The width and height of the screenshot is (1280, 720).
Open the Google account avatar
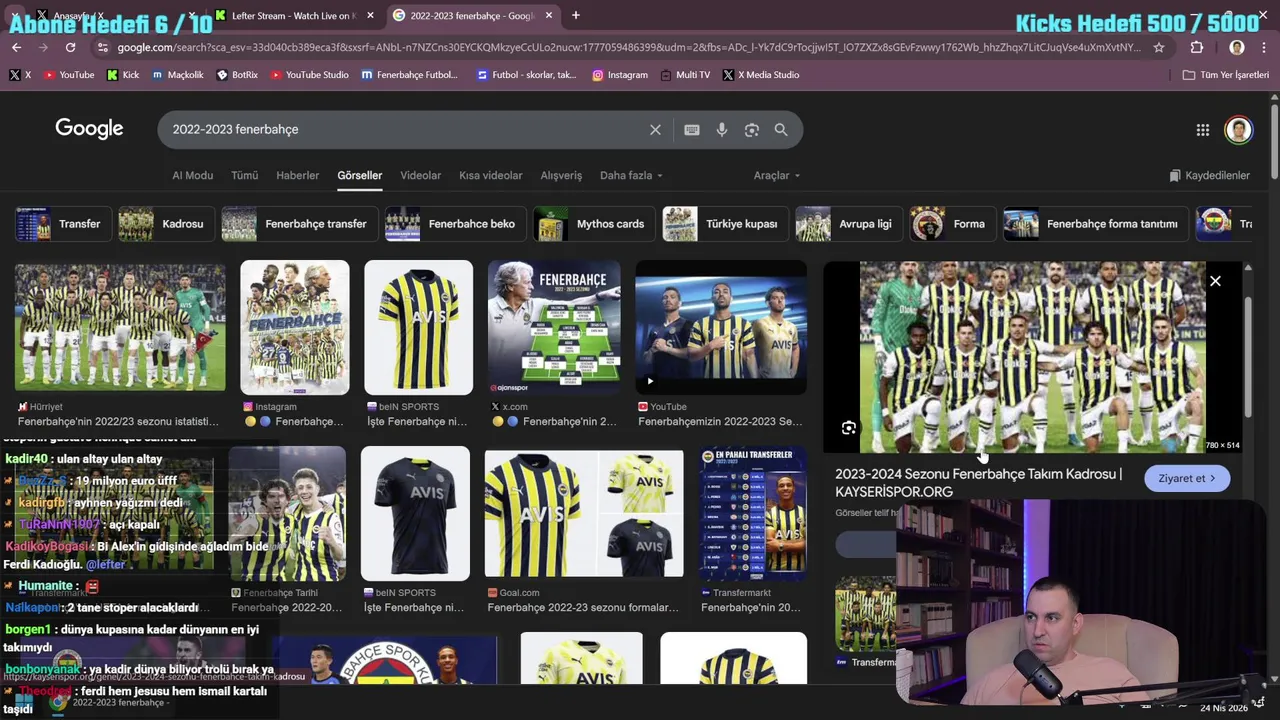coord(1239,129)
